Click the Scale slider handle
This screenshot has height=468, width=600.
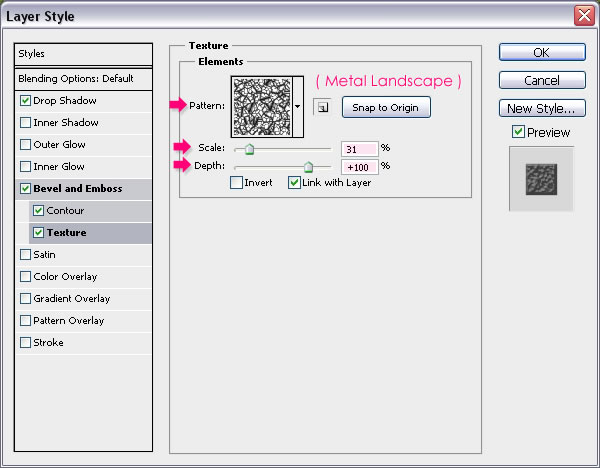pyautogui.click(x=249, y=149)
